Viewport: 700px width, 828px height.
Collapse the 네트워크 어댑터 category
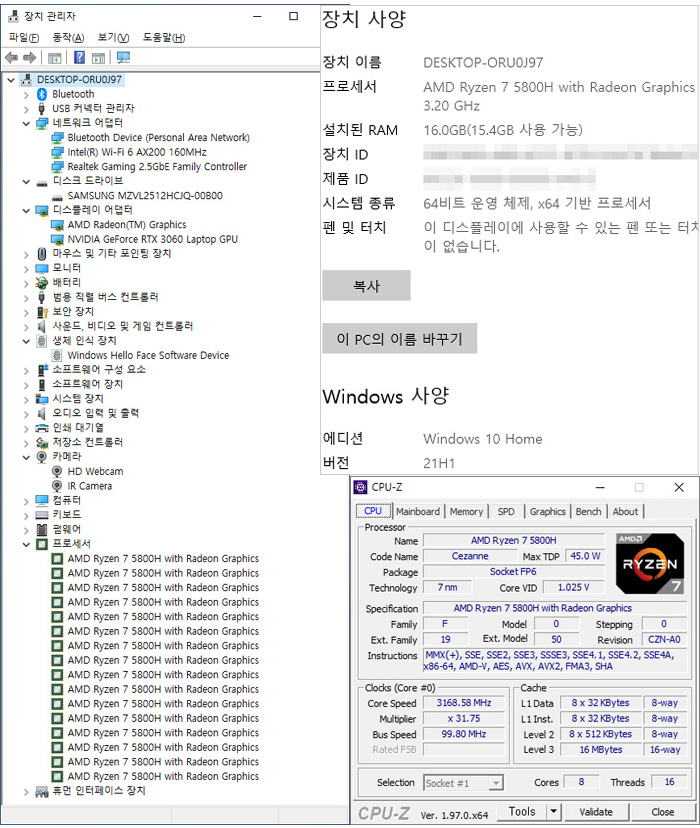(26, 124)
